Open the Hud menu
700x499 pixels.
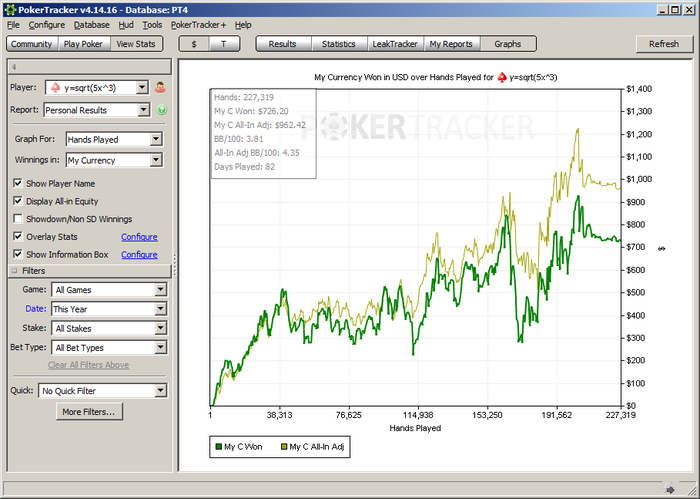click(126, 25)
